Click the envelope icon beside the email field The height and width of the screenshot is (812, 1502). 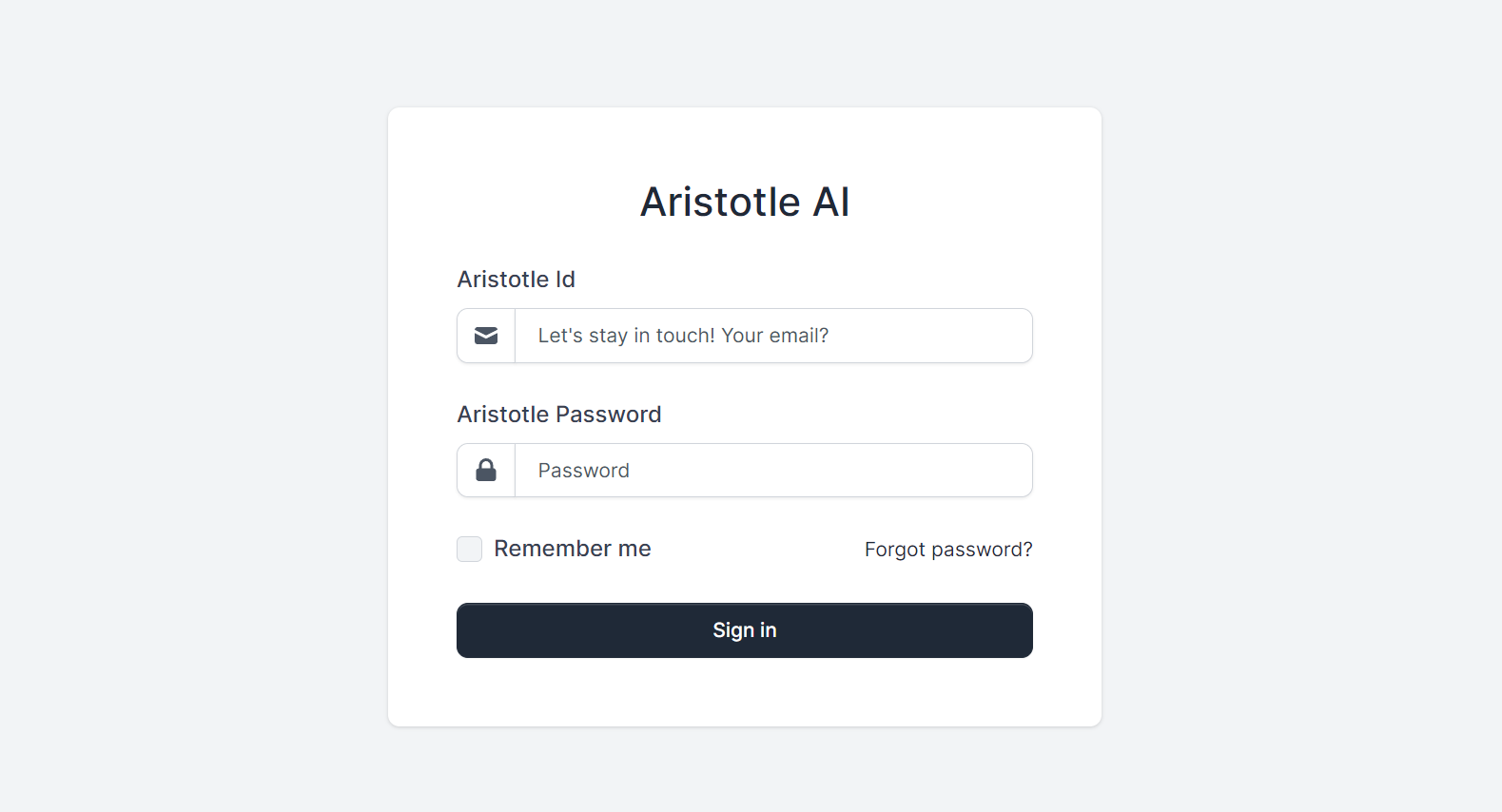coord(486,336)
